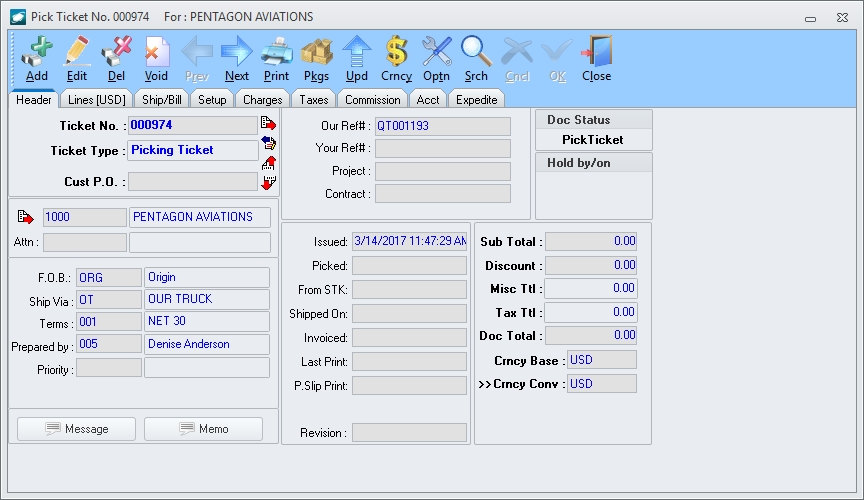This screenshot has width=864, height=500.
Task: Click the Message button
Action: pyautogui.click(x=77, y=429)
